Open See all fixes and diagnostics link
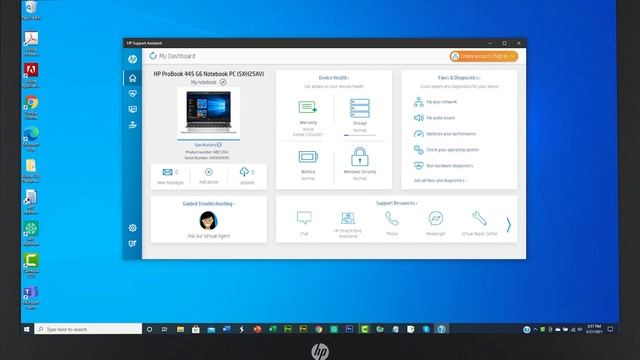640x360 pixels. click(x=440, y=180)
